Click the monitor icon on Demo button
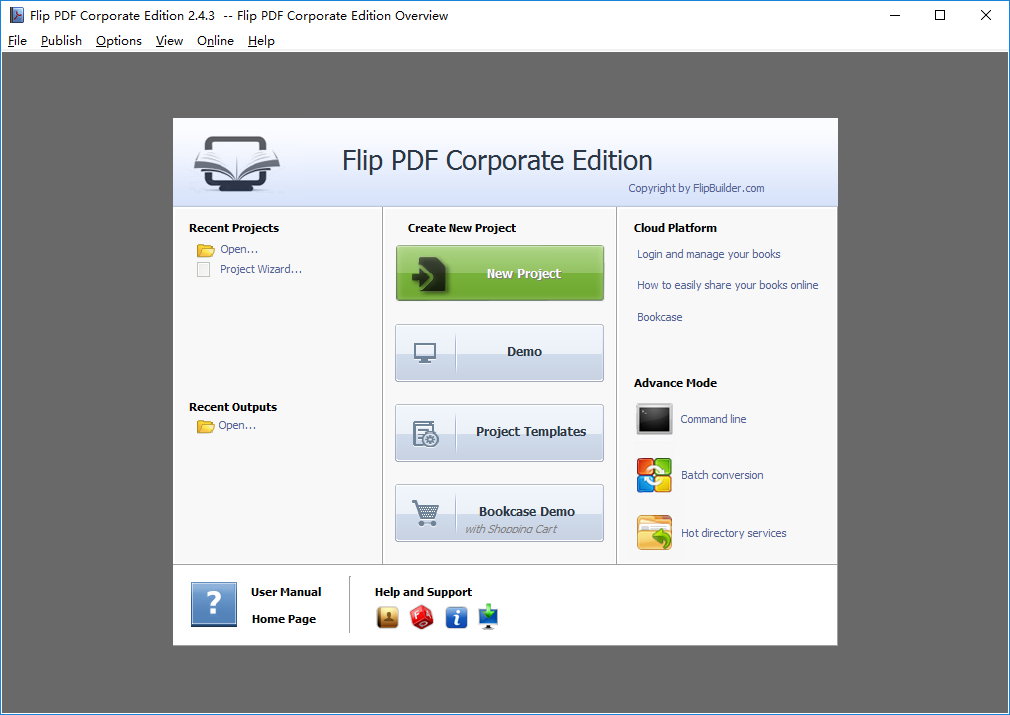The width and height of the screenshot is (1010, 715). click(x=425, y=353)
